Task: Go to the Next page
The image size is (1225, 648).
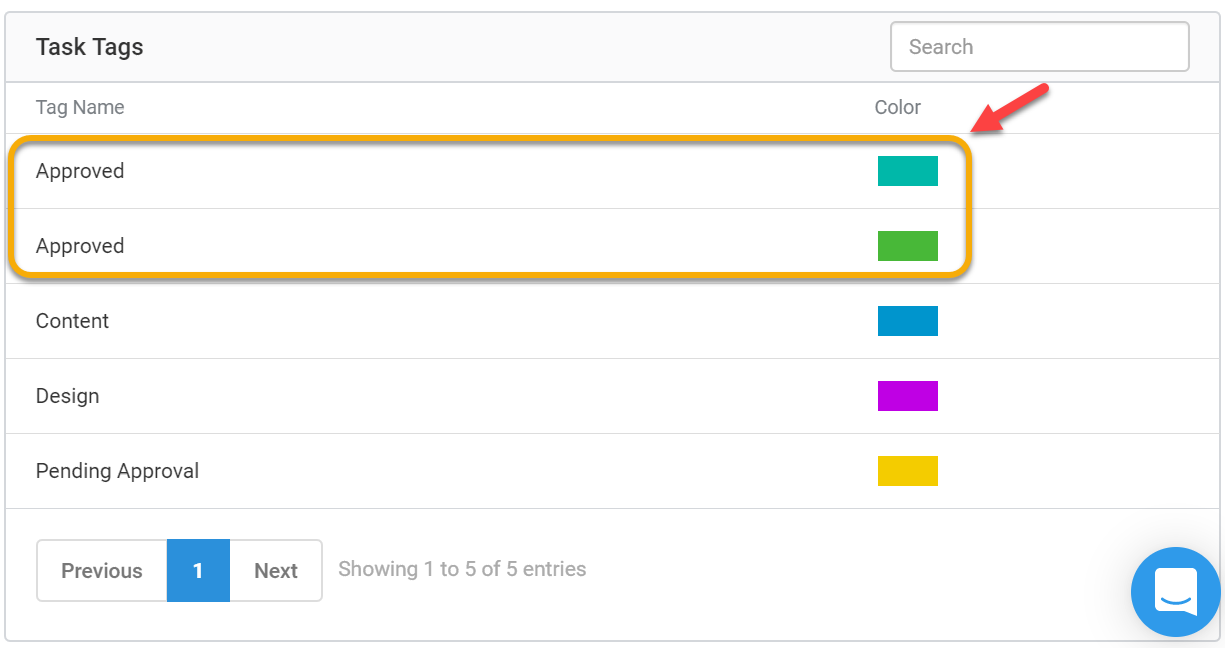Action: pos(276,571)
